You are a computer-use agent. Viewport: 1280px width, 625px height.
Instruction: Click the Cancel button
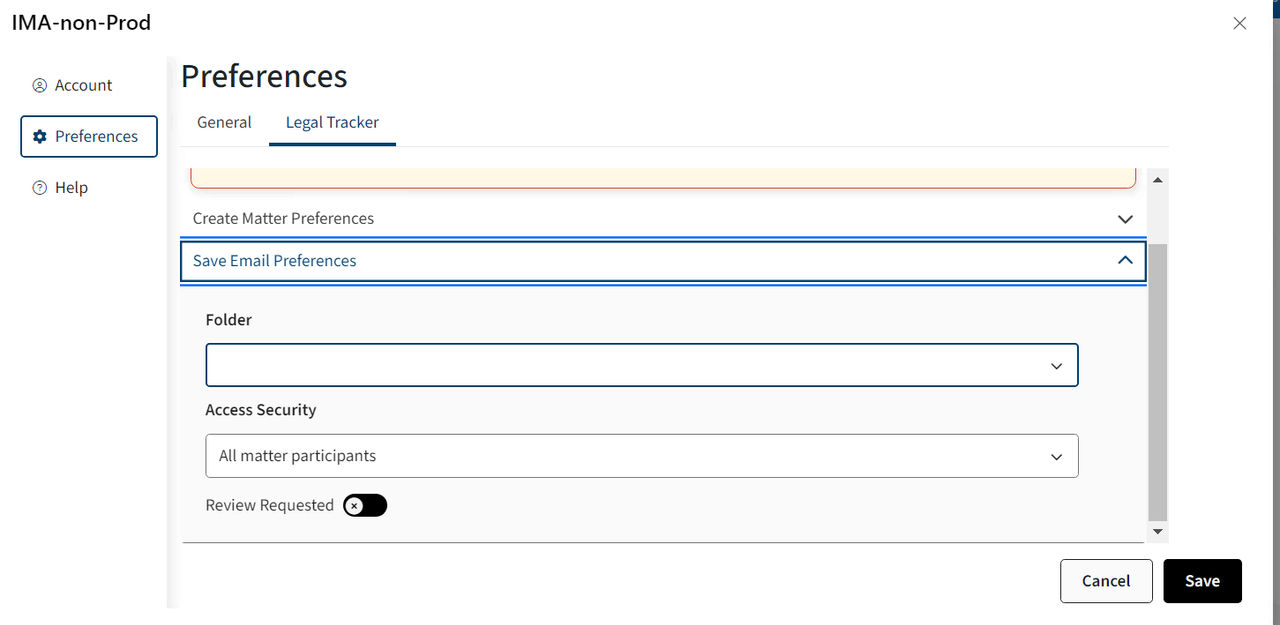coord(1106,581)
